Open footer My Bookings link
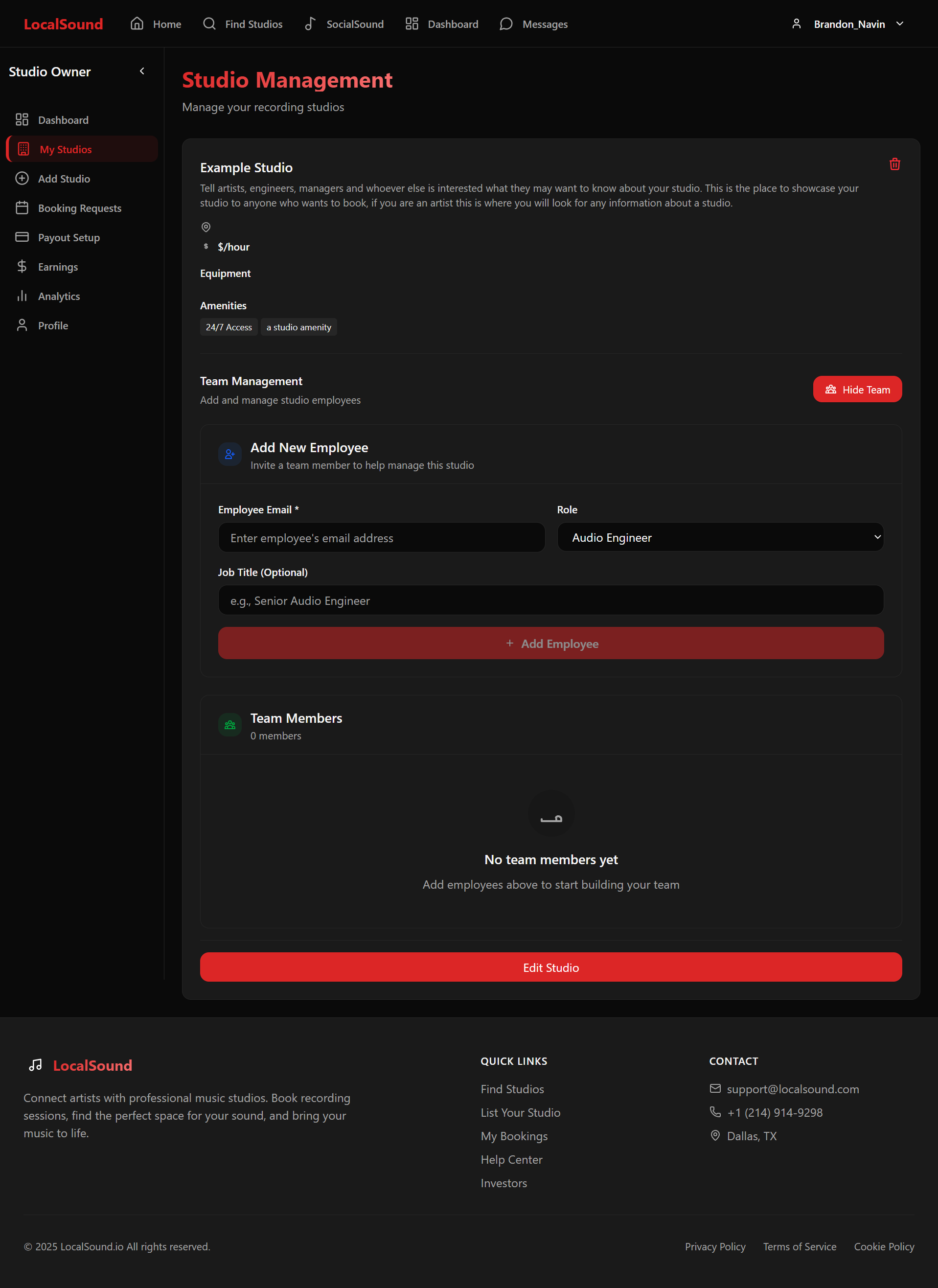 514,1136
